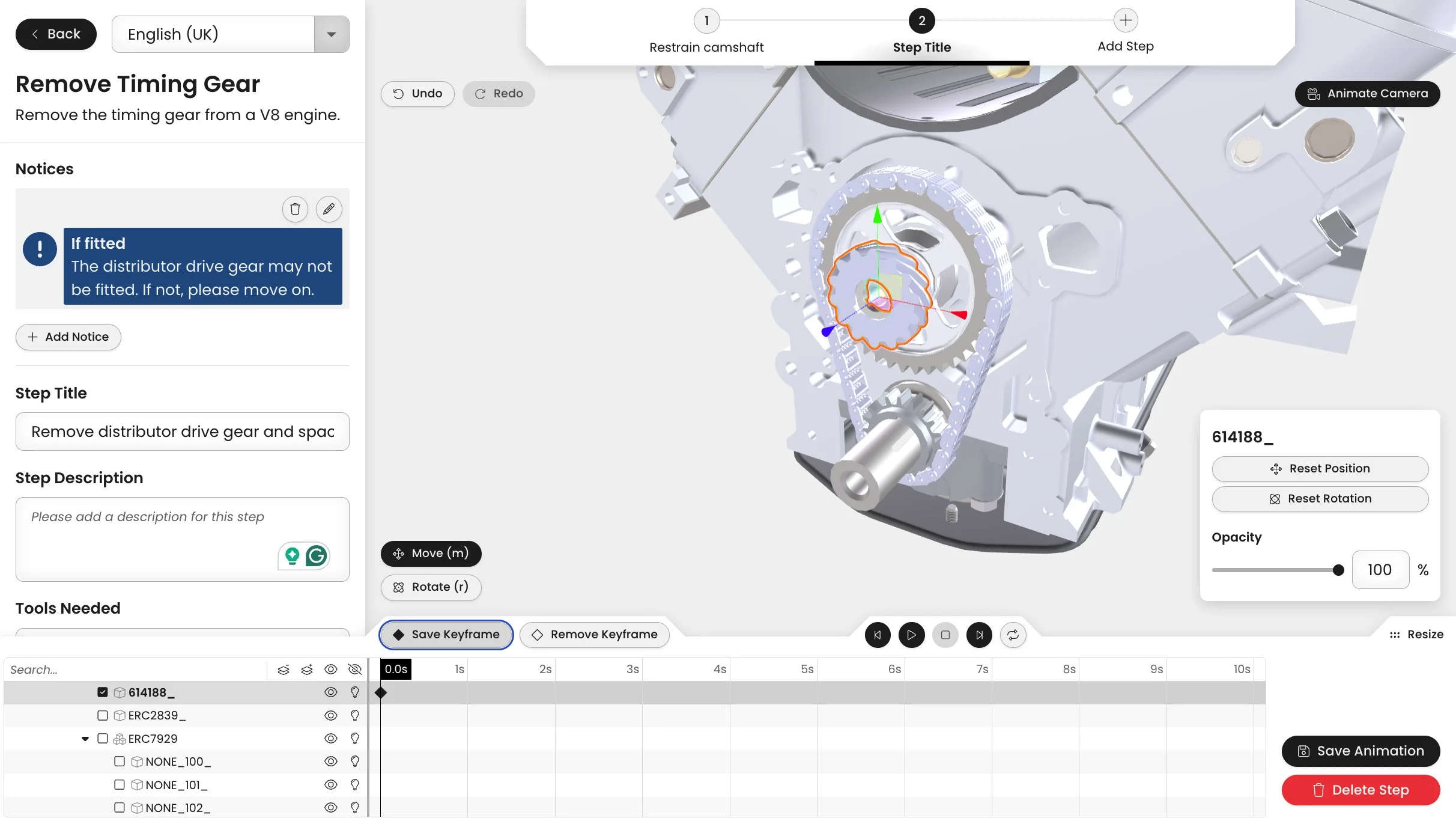Click the play animation button

pyautogui.click(x=911, y=635)
